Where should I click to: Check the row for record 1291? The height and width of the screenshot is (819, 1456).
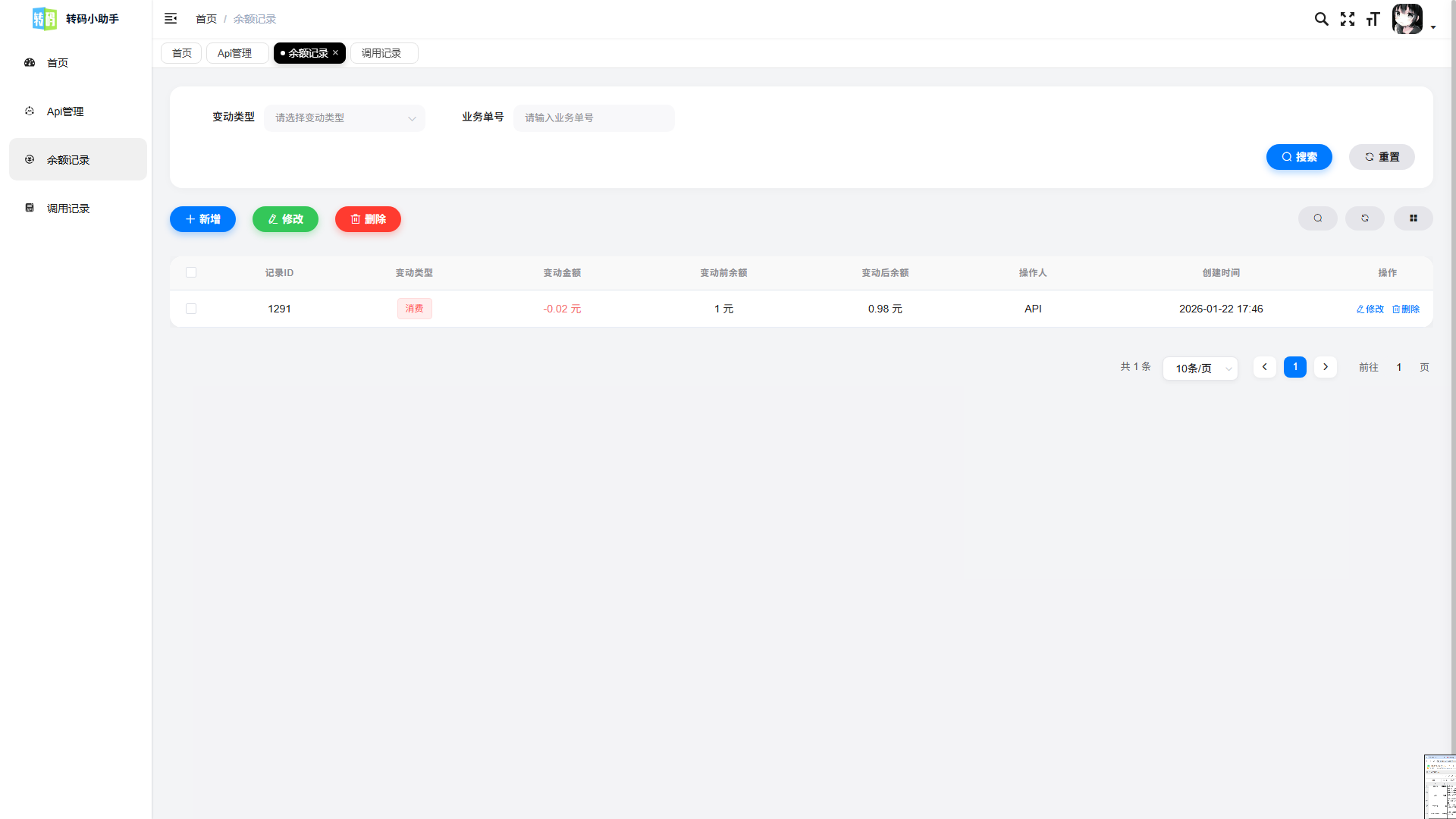click(191, 309)
